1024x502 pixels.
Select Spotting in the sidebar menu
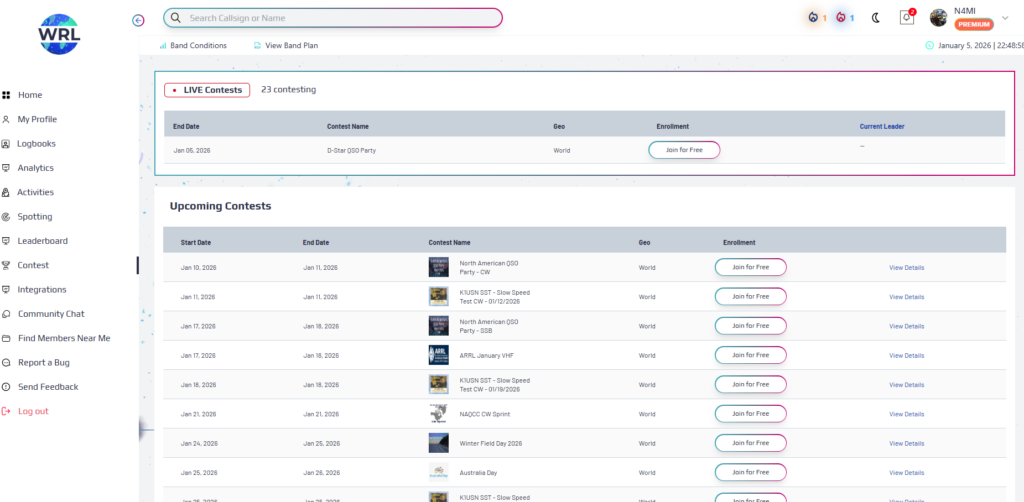click(35, 217)
